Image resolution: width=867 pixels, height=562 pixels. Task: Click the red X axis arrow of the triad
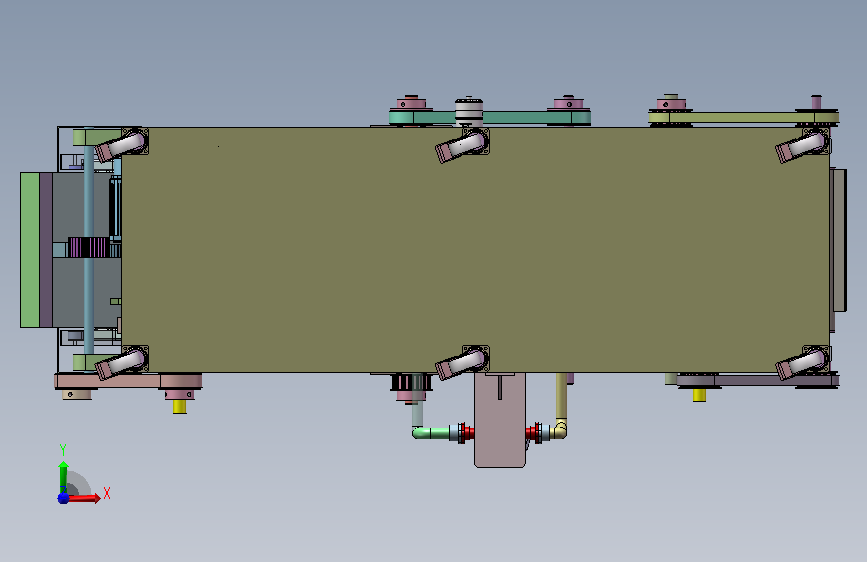[x=84, y=498]
